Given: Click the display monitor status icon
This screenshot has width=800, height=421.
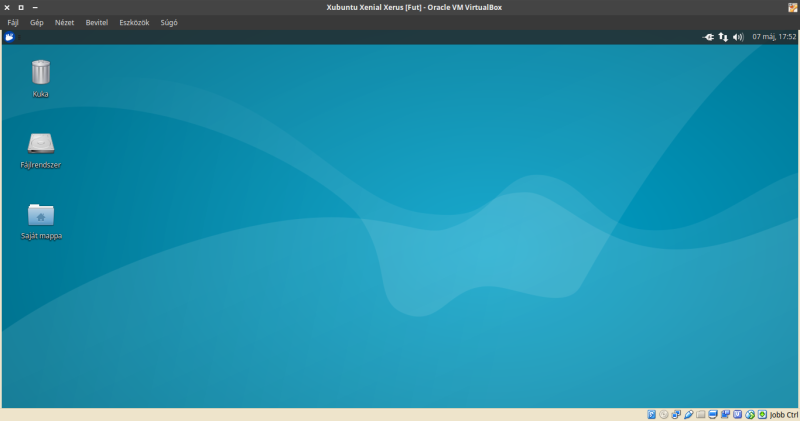Looking at the screenshot, I should pos(713,414).
